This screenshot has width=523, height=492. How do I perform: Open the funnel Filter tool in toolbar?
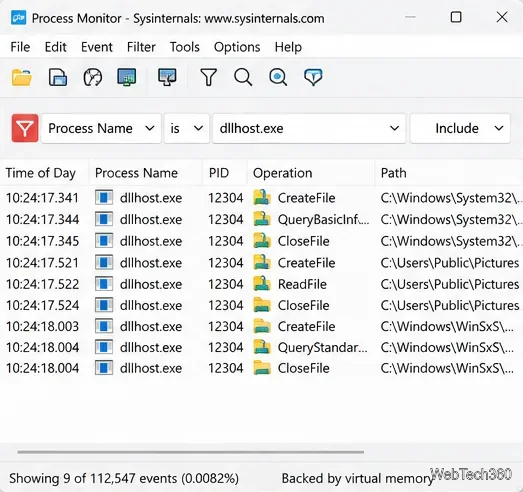pyautogui.click(x=208, y=77)
